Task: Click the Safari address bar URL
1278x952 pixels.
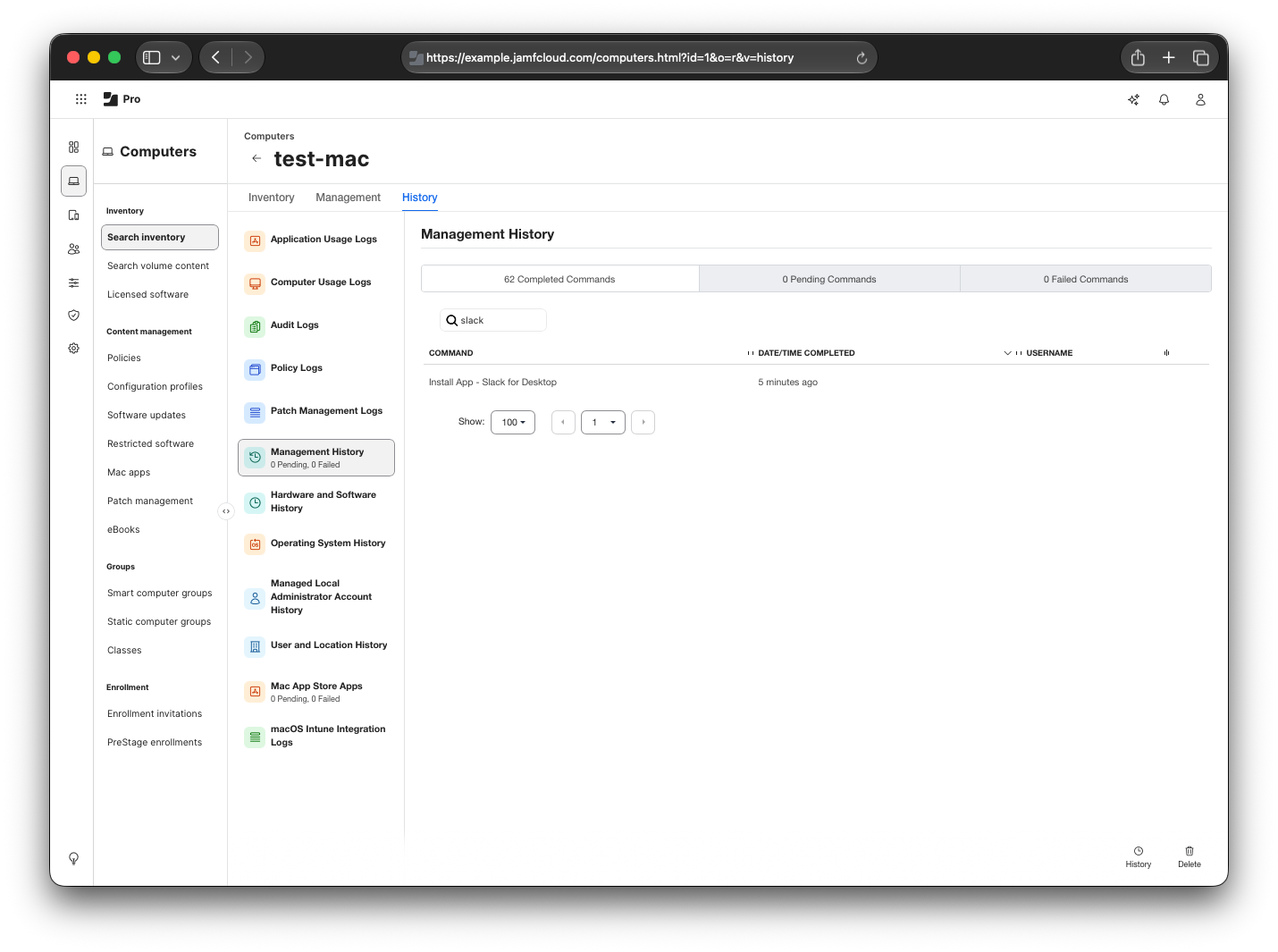Action: coord(610,58)
